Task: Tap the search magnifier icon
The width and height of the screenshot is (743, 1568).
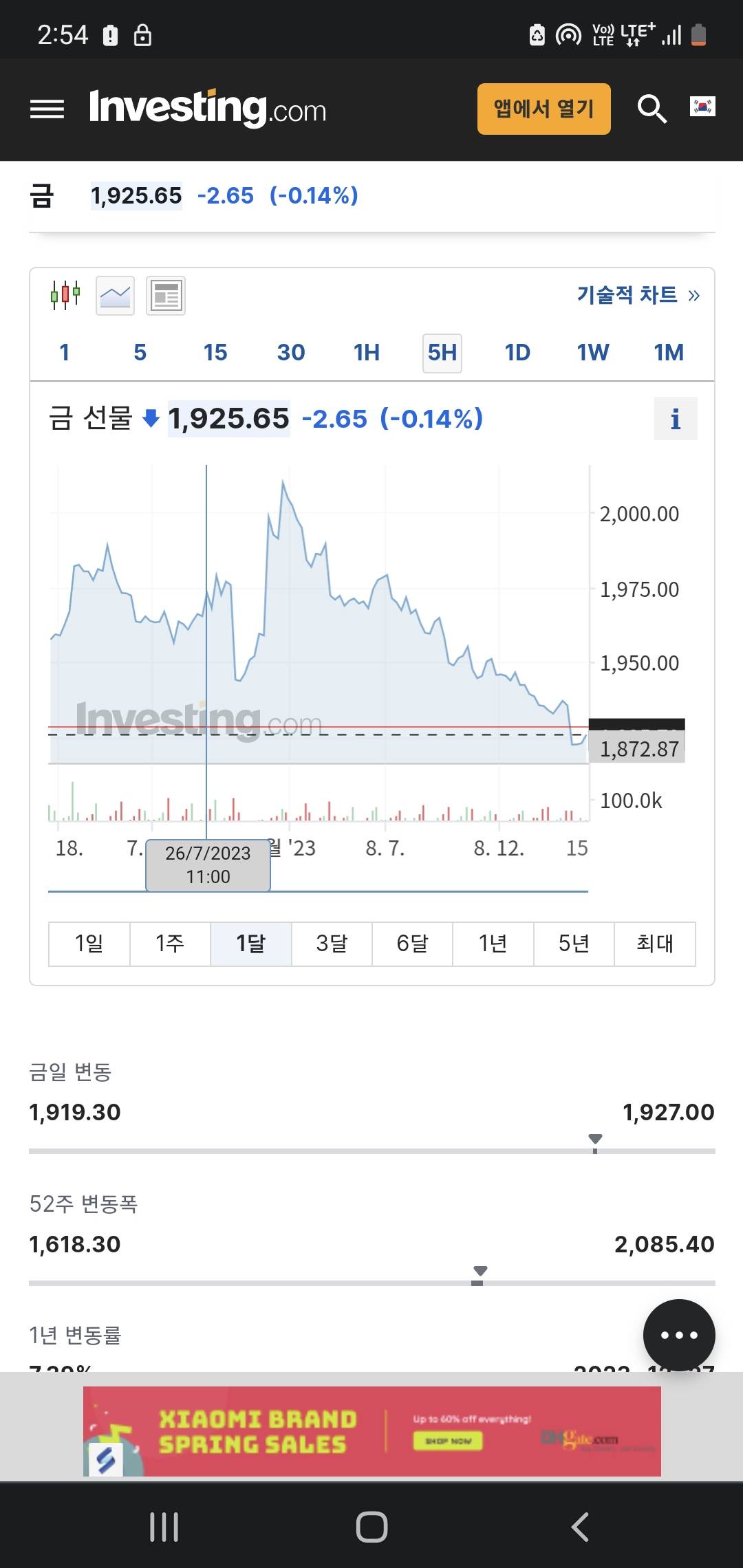Action: pos(652,109)
